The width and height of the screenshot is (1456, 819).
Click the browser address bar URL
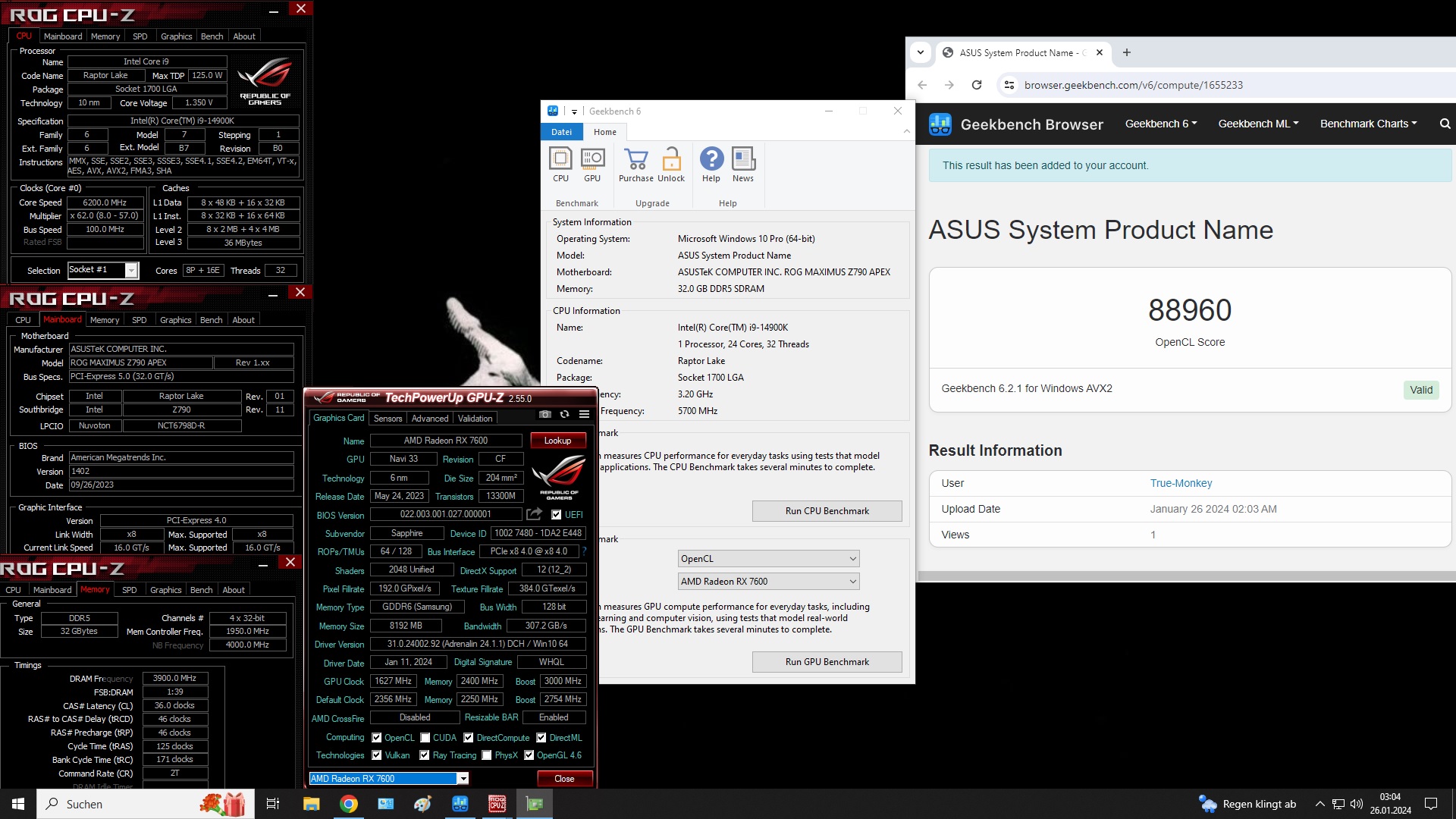coord(1133,85)
